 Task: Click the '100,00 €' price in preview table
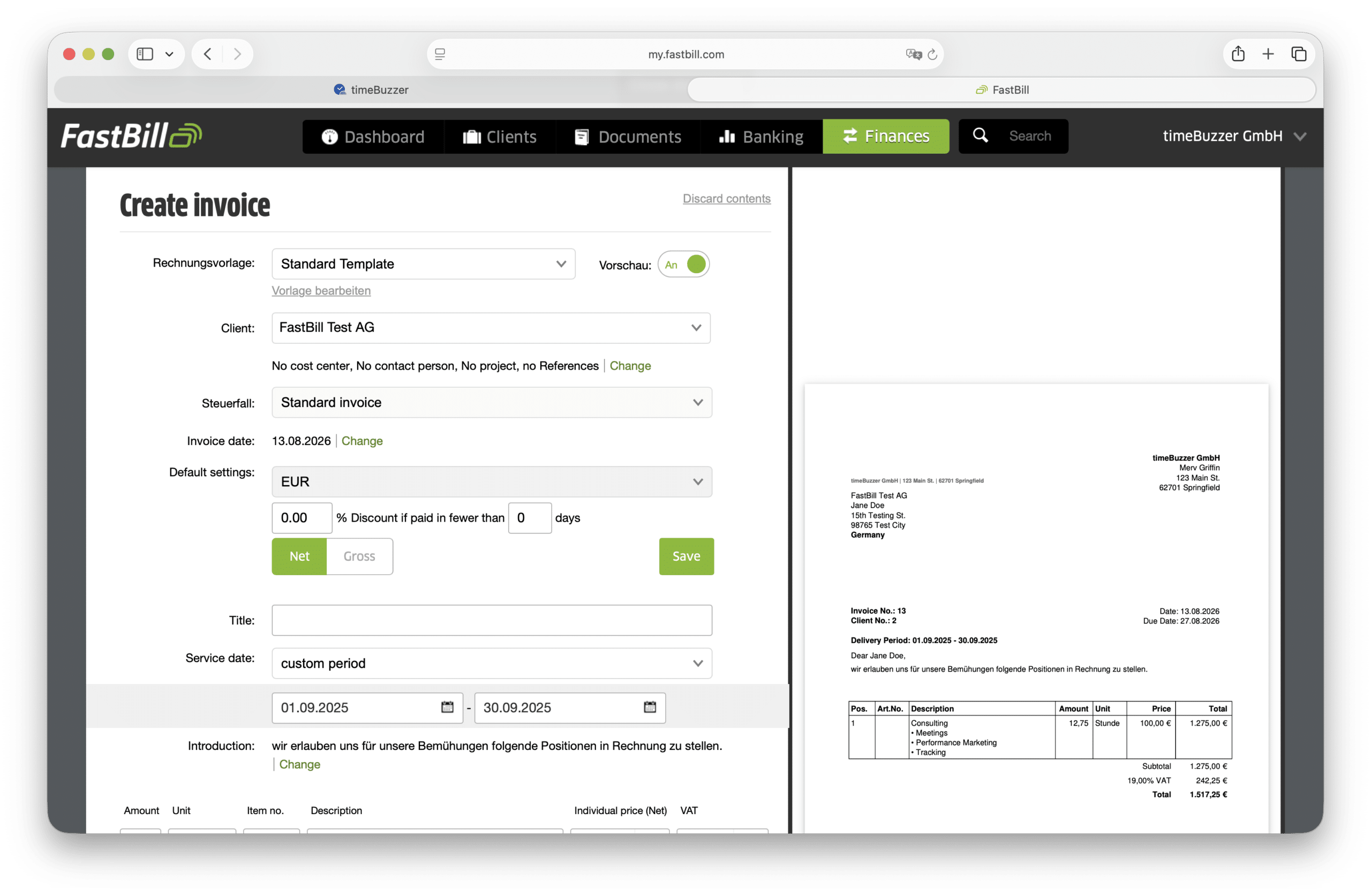1156,723
